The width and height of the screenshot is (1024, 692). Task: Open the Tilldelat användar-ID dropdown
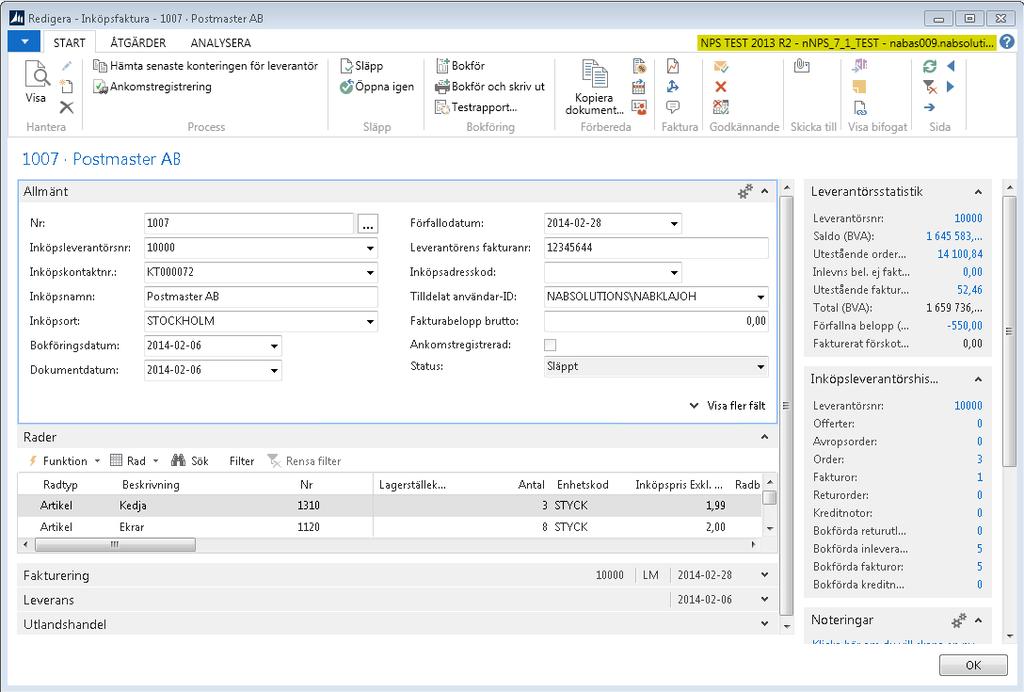(x=761, y=297)
